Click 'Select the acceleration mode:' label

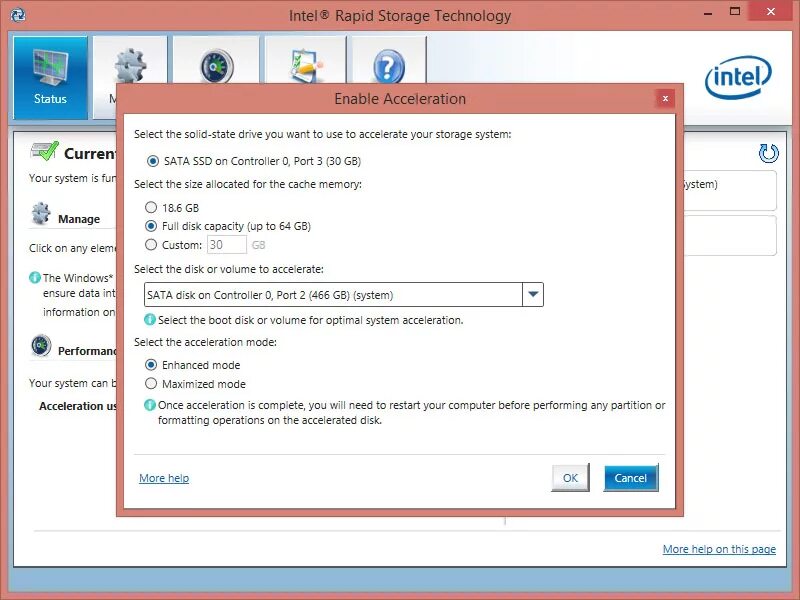point(205,342)
